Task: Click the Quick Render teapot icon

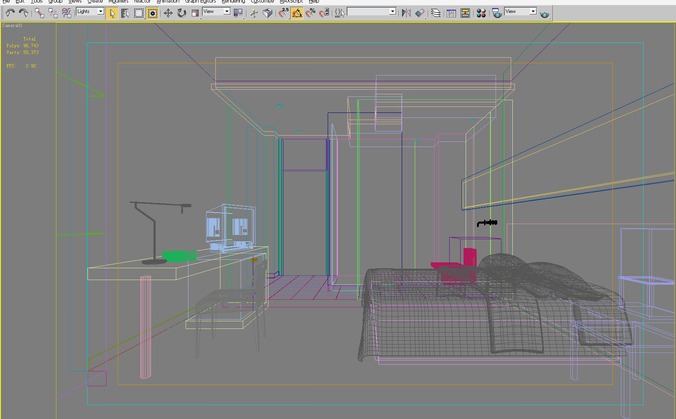Action: 545,14
